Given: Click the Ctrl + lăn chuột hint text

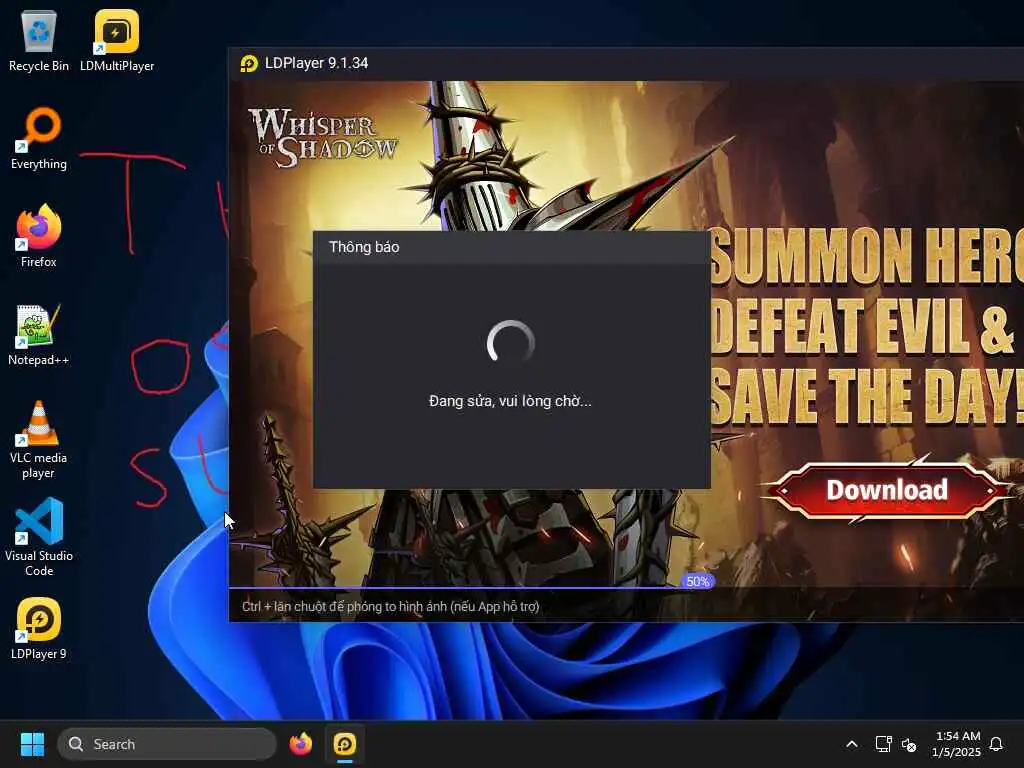Looking at the screenshot, I should [391, 606].
